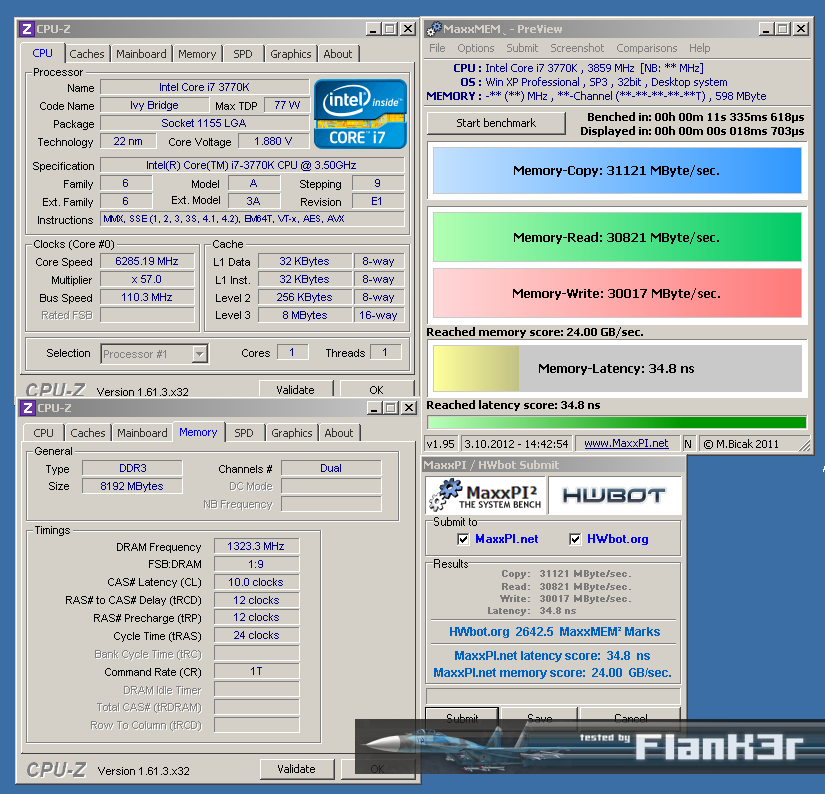Click the MaxxPI² system bench logo
This screenshot has height=794, width=825.
487,496
